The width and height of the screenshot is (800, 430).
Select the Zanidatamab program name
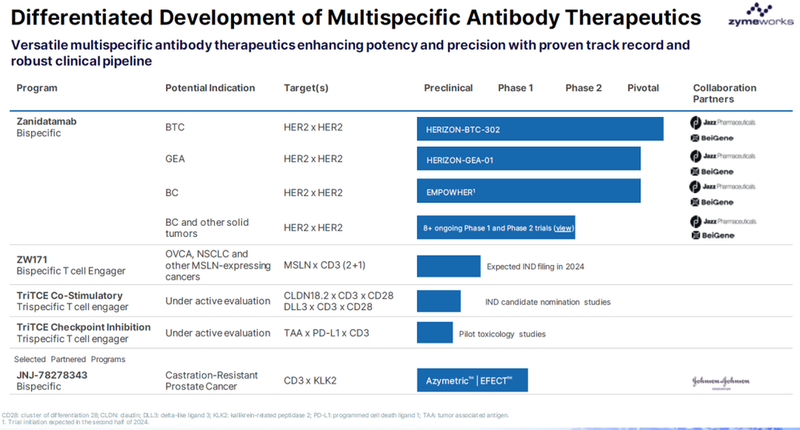coord(48,119)
